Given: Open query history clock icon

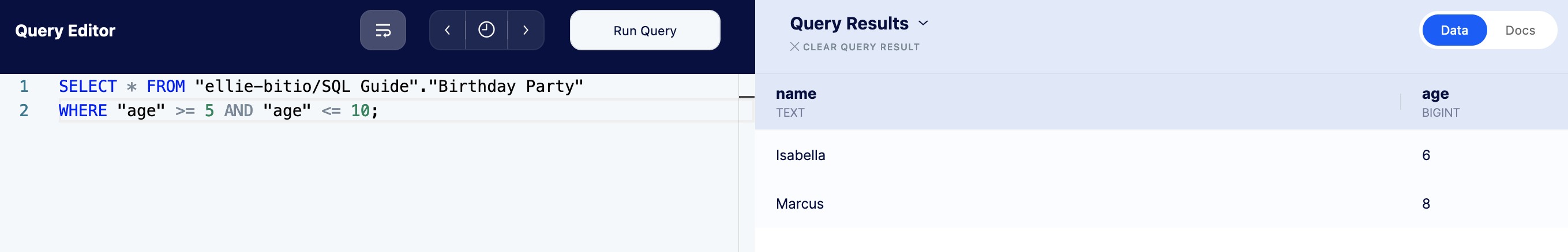Looking at the screenshot, I should point(486,30).
